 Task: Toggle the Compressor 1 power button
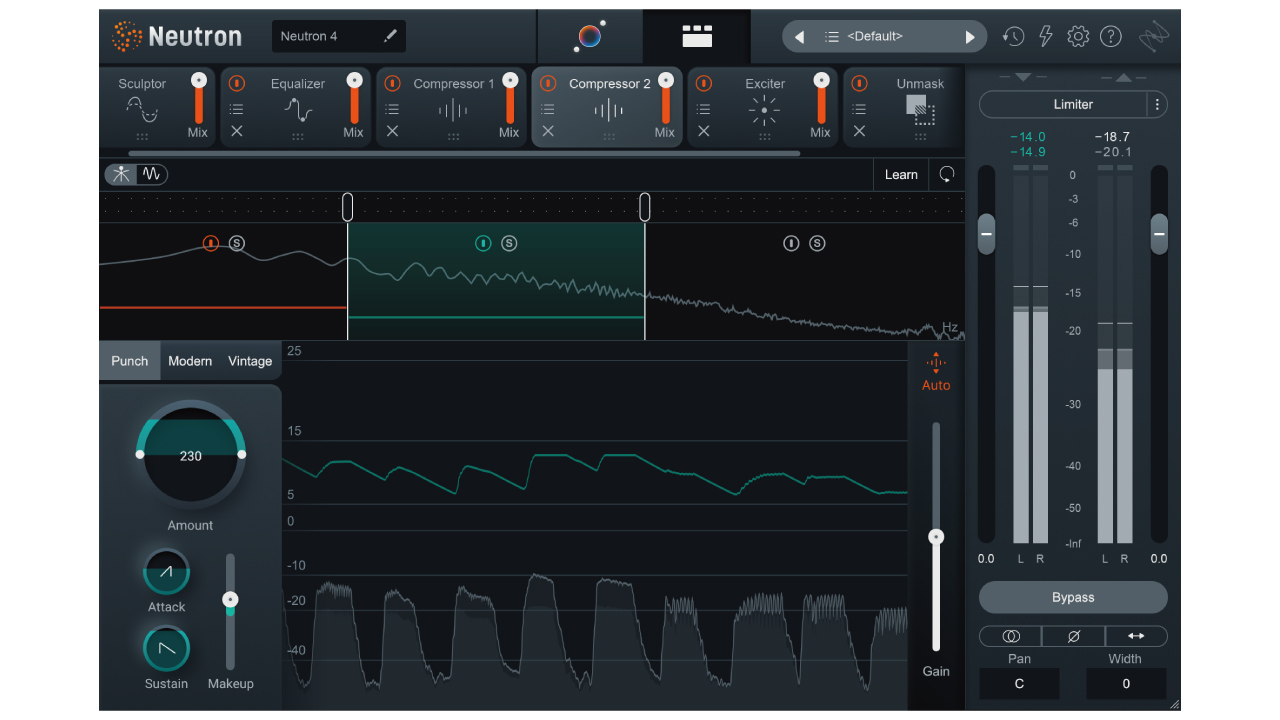pyautogui.click(x=392, y=83)
